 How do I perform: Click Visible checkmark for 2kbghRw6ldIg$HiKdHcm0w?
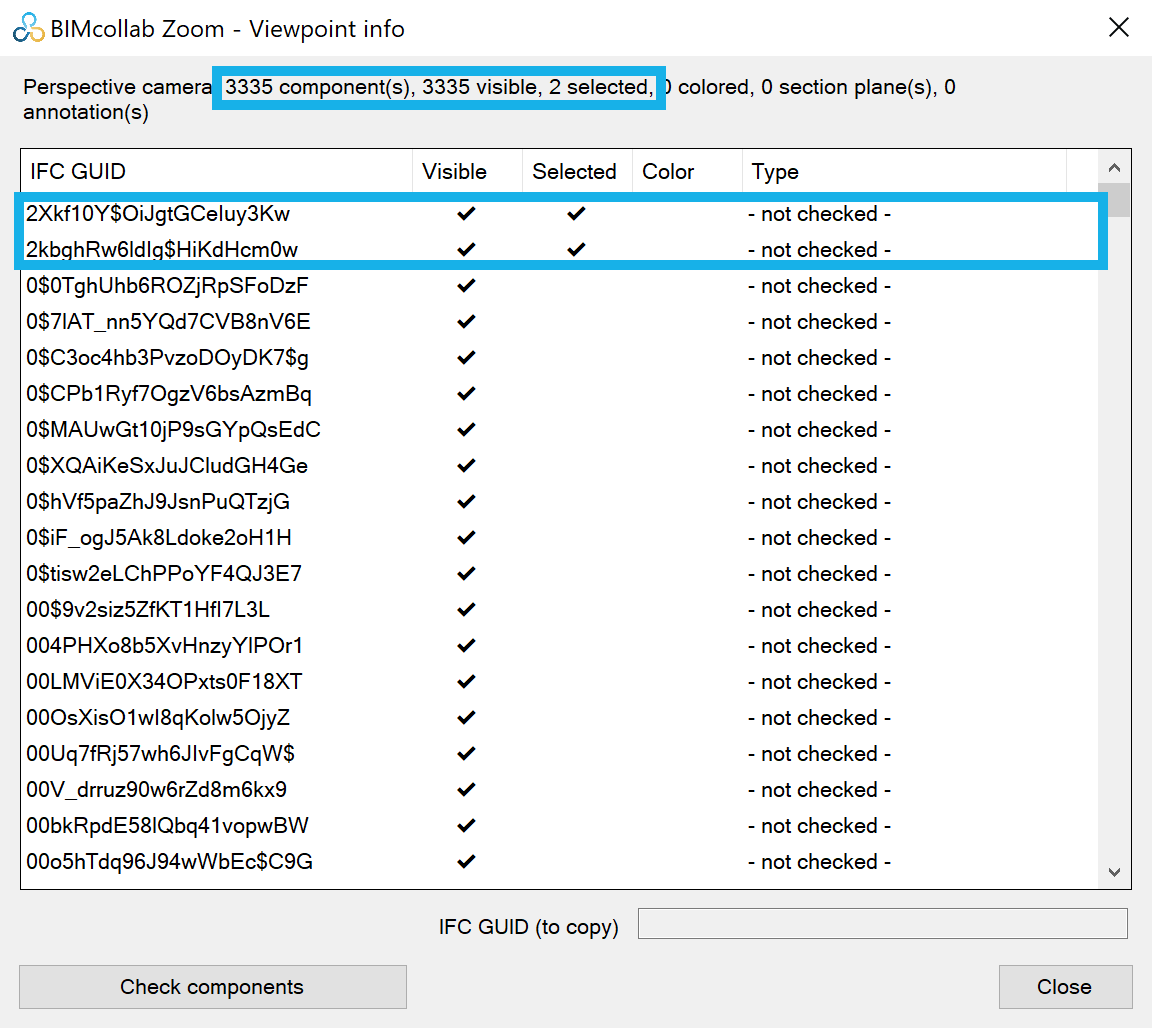(x=466, y=250)
